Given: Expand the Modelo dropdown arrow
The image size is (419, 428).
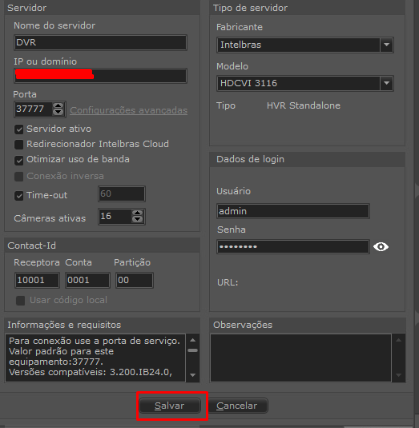Looking at the screenshot, I should point(386,83).
